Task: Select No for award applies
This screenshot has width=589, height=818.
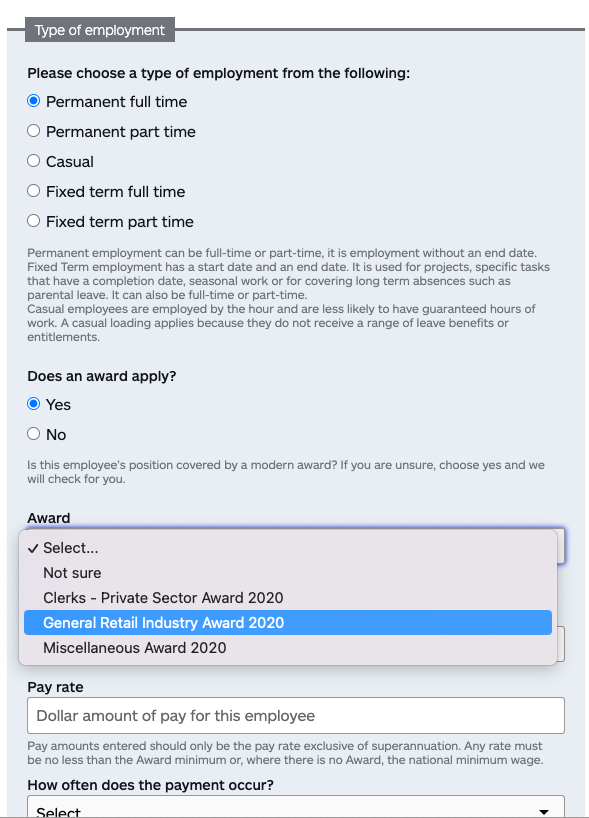Action: 33,434
